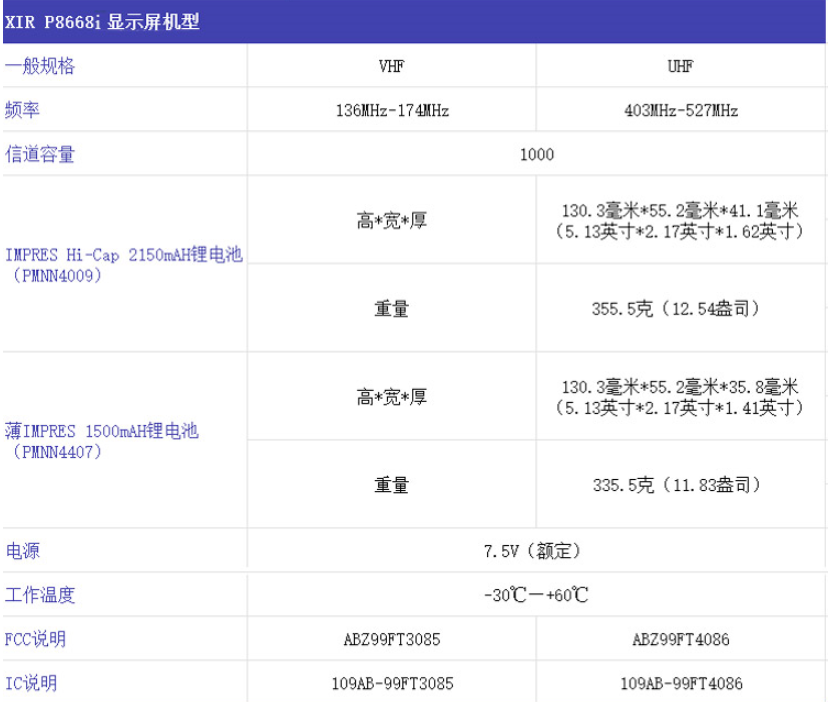Image resolution: width=829 pixels, height=702 pixels.
Task: Click the dimensions cell with 35.8毫米
Action: (x=680, y=397)
